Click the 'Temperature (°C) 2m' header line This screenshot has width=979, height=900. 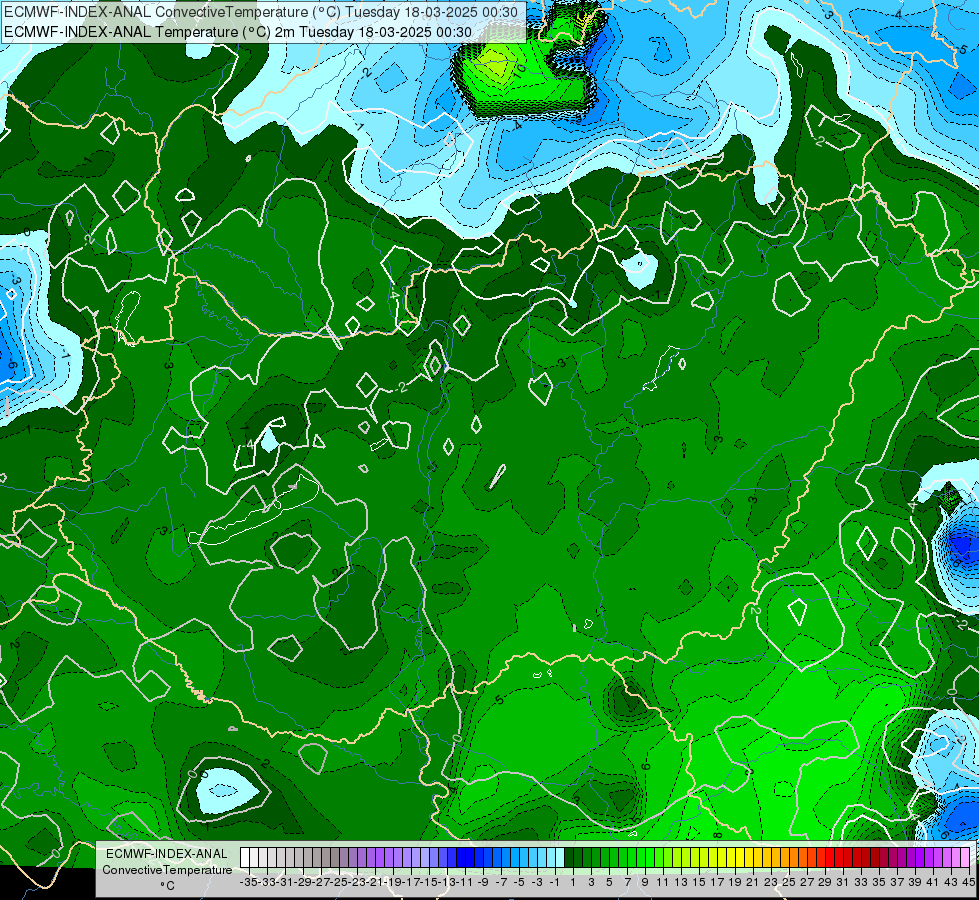pos(238,32)
